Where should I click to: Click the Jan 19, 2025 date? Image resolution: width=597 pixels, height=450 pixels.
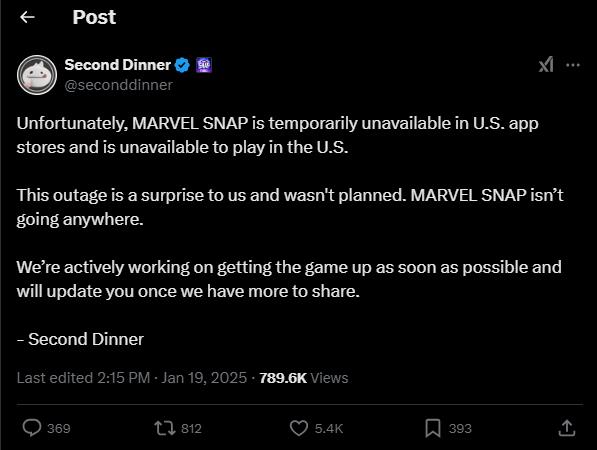coord(204,378)
